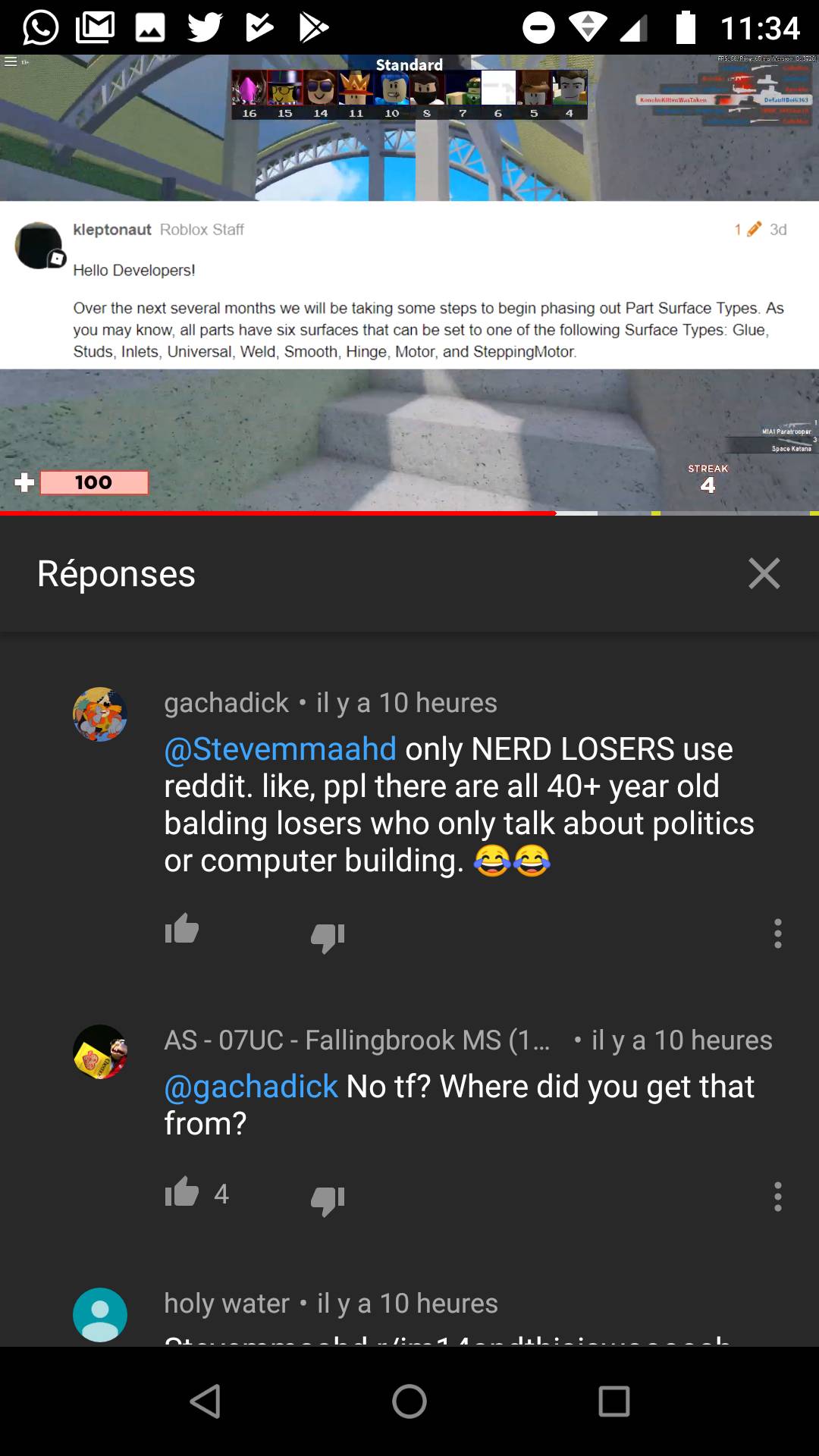This screenshot has width=819, height=1456.
Task: Open holy water's profile avatar
Action: tap(100, 1315)
